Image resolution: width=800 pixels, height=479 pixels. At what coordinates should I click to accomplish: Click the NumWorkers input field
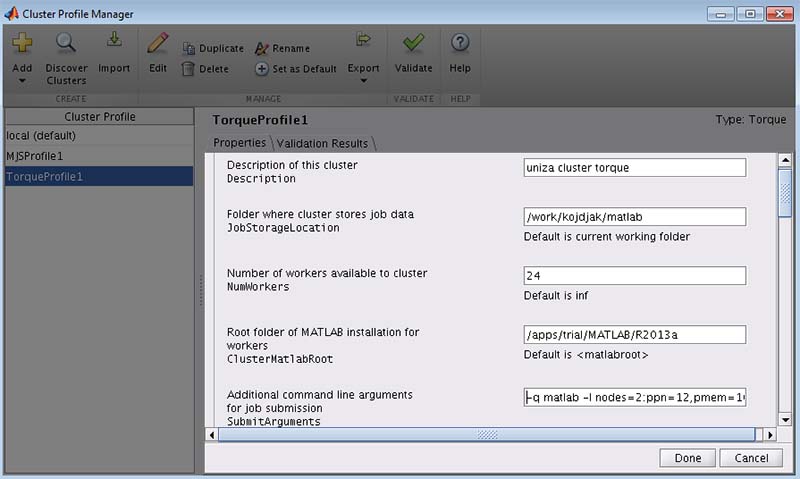coord(634,275)
